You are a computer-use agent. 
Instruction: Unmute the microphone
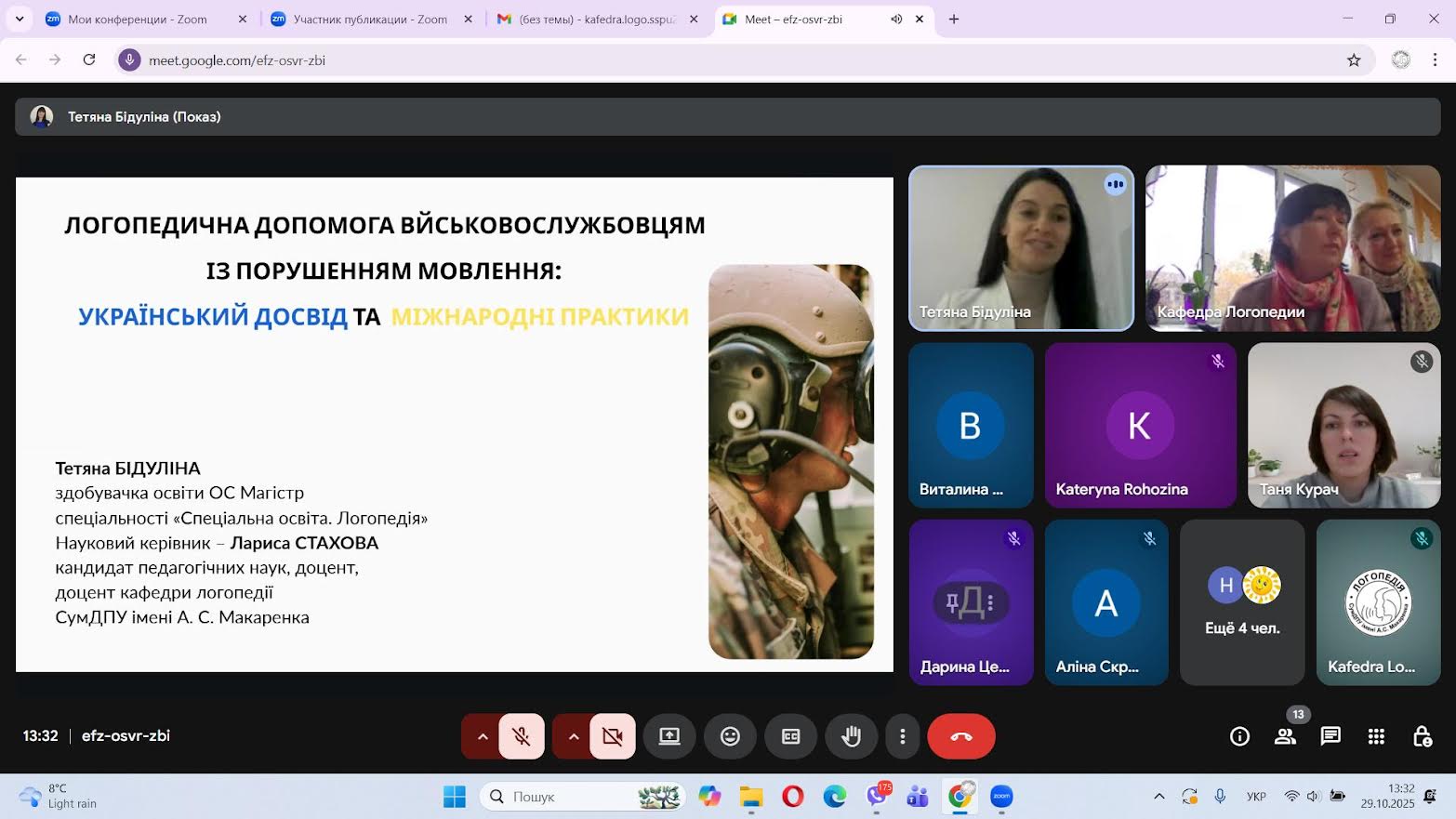[x=522, y=736]
